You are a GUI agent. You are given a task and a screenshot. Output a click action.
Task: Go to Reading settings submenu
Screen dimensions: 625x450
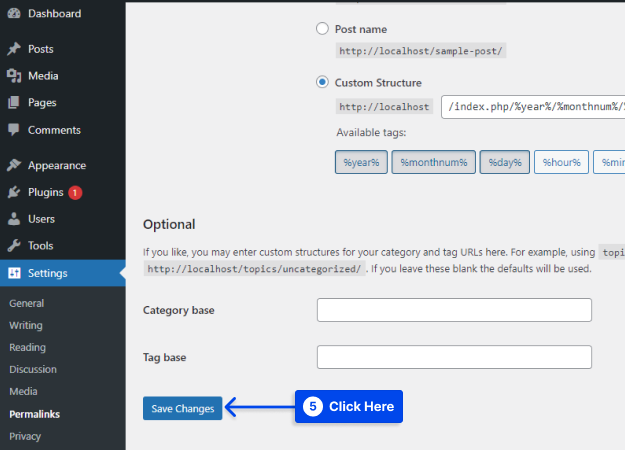point(28,348)
